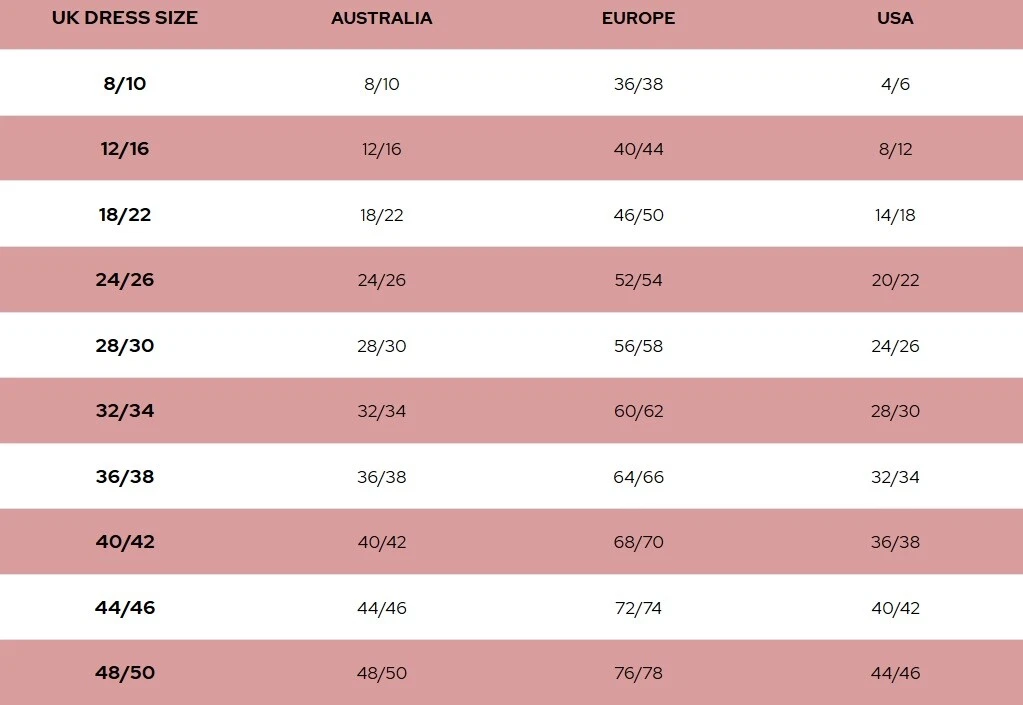Screen dimensions: 1023x705
Task: Select UK dress size 40/42 row label
Action: pos(125,542)
